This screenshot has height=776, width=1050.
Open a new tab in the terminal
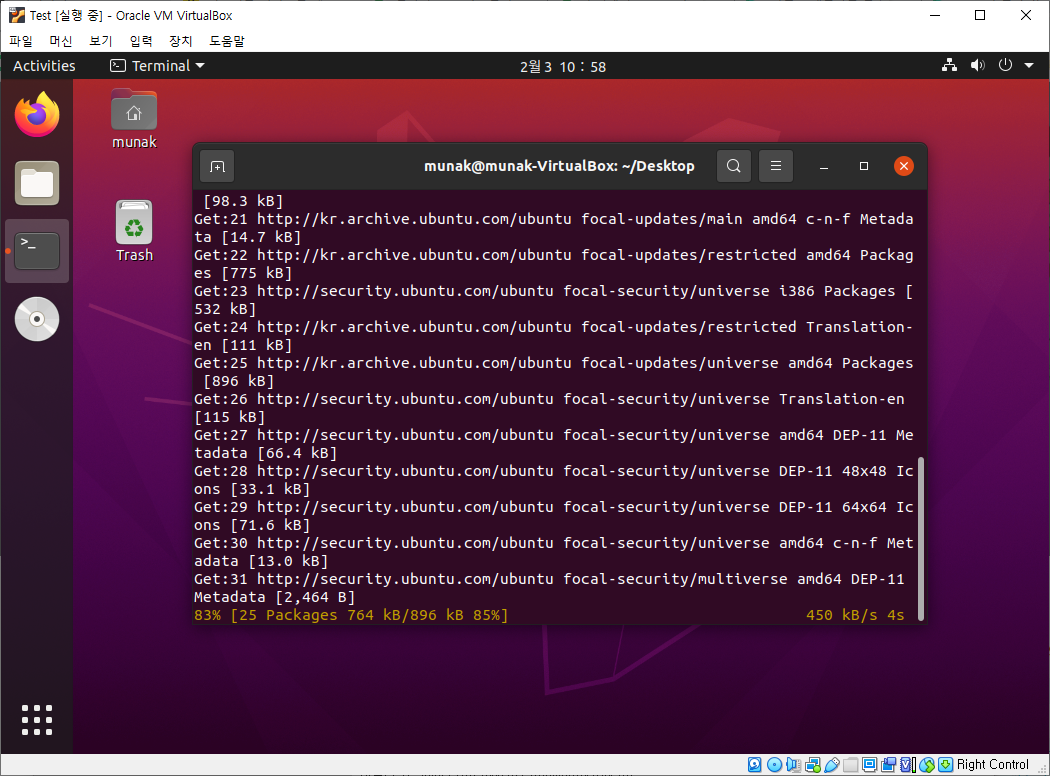click(217, 166)
